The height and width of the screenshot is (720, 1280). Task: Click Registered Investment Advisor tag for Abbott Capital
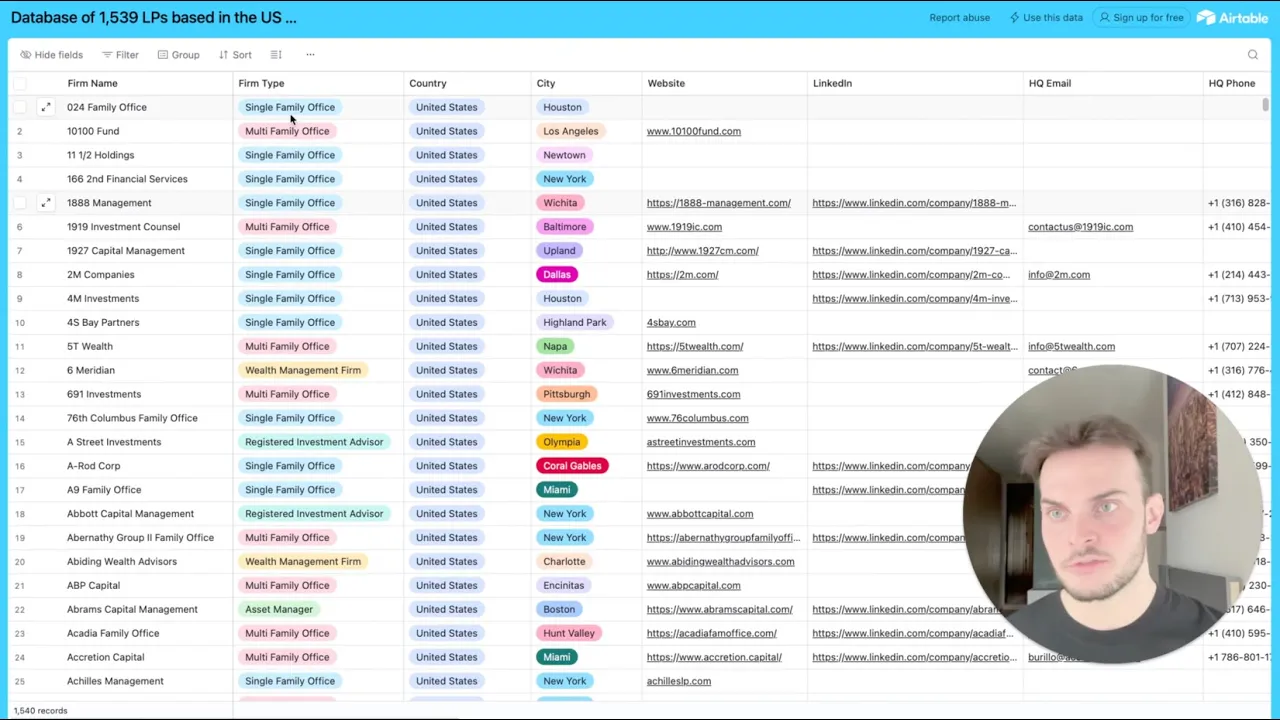point(314,514)
